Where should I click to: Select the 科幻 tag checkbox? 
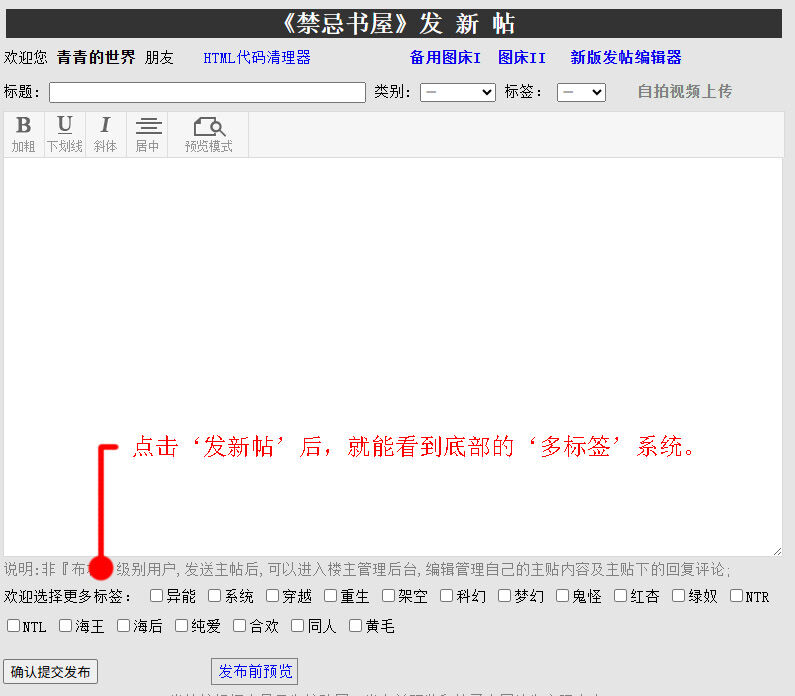pyautogui.click(x=447, y=596)
